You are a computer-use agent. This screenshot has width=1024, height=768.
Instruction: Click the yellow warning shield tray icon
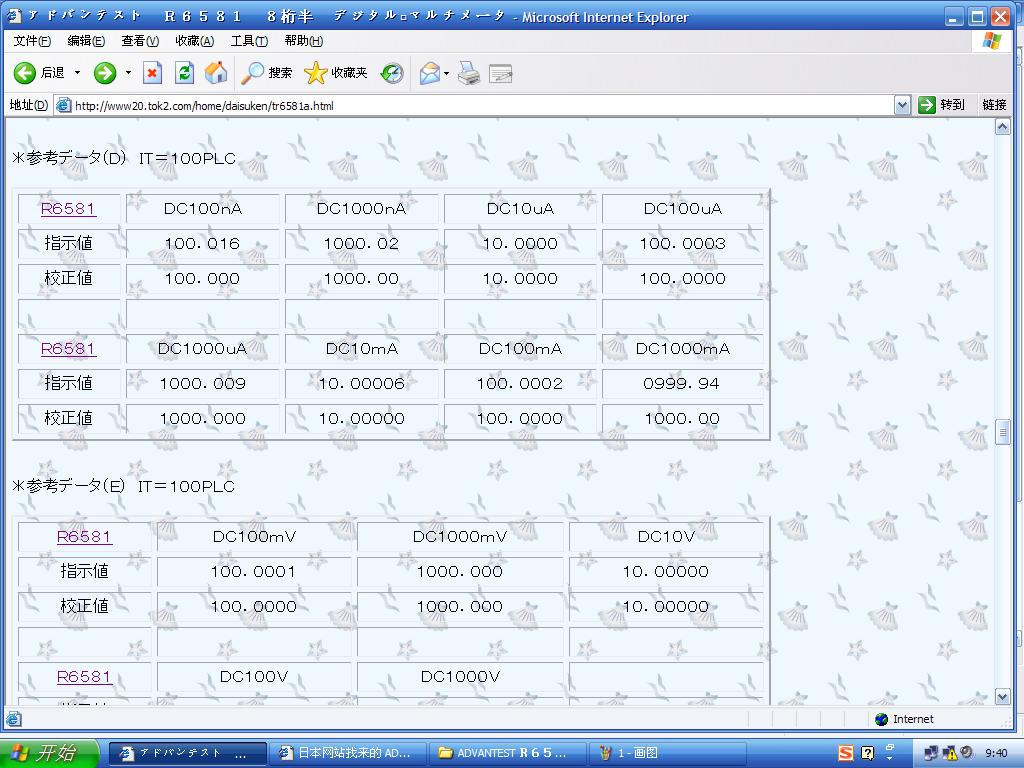point(950,754)
